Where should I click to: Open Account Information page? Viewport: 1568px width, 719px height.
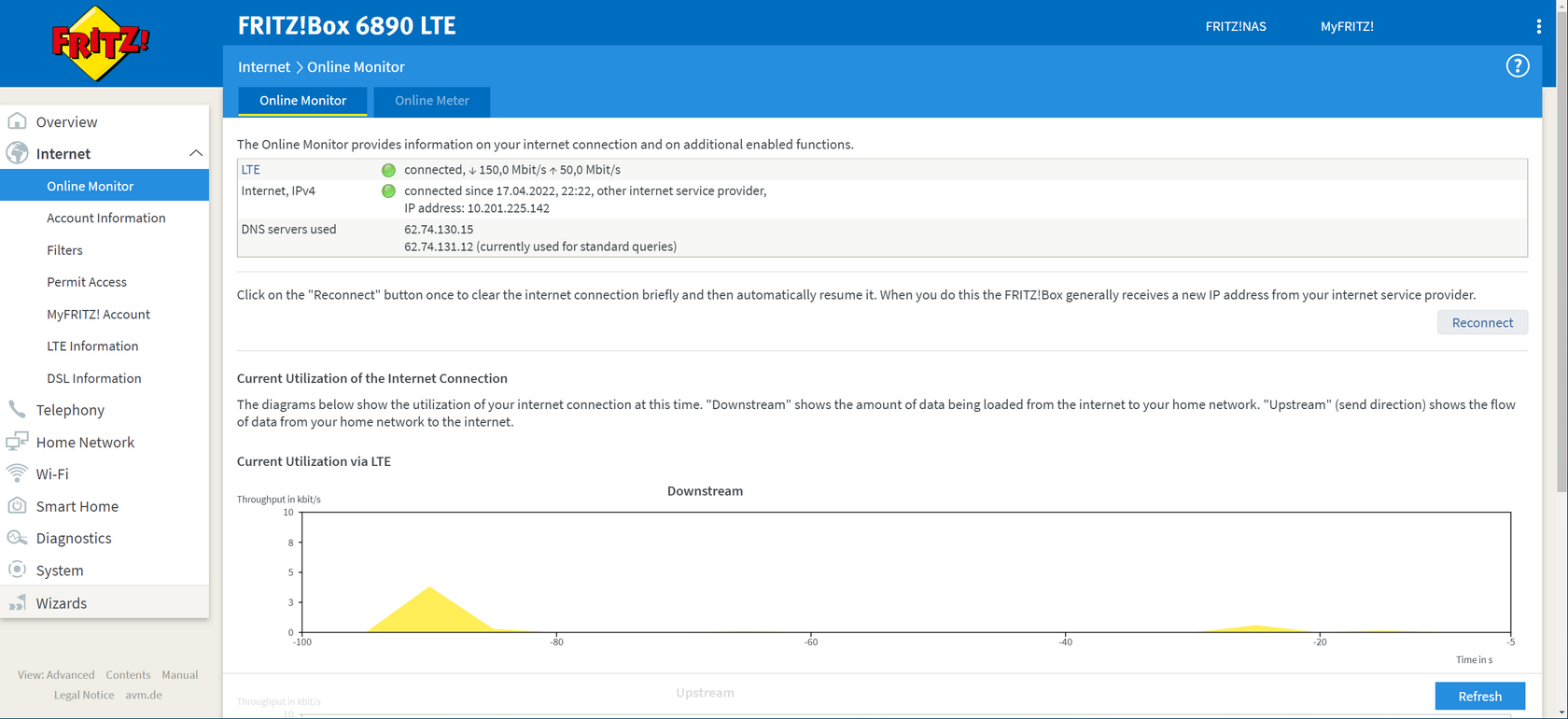click(x=106, y=218)
